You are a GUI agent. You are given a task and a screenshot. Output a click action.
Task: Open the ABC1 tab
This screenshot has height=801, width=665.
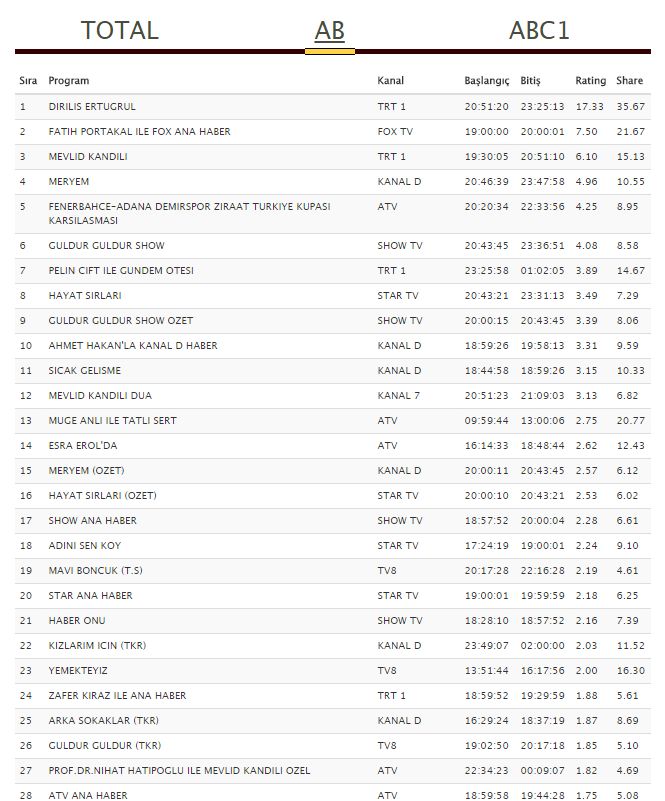pyautogui.click(x=539, y=30)
